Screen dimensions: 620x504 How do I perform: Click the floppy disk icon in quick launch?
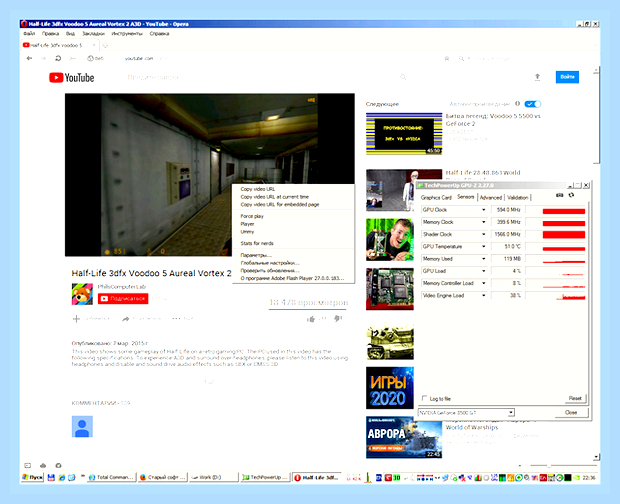pyautogui.click(x=51, y=478)
